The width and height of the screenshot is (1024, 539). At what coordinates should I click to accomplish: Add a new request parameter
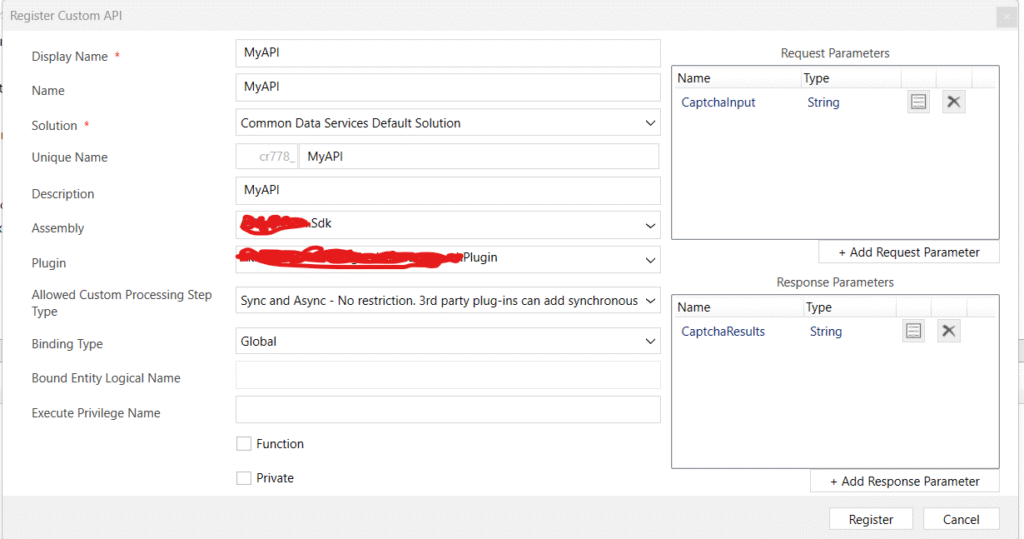click(x=908, y=252)
